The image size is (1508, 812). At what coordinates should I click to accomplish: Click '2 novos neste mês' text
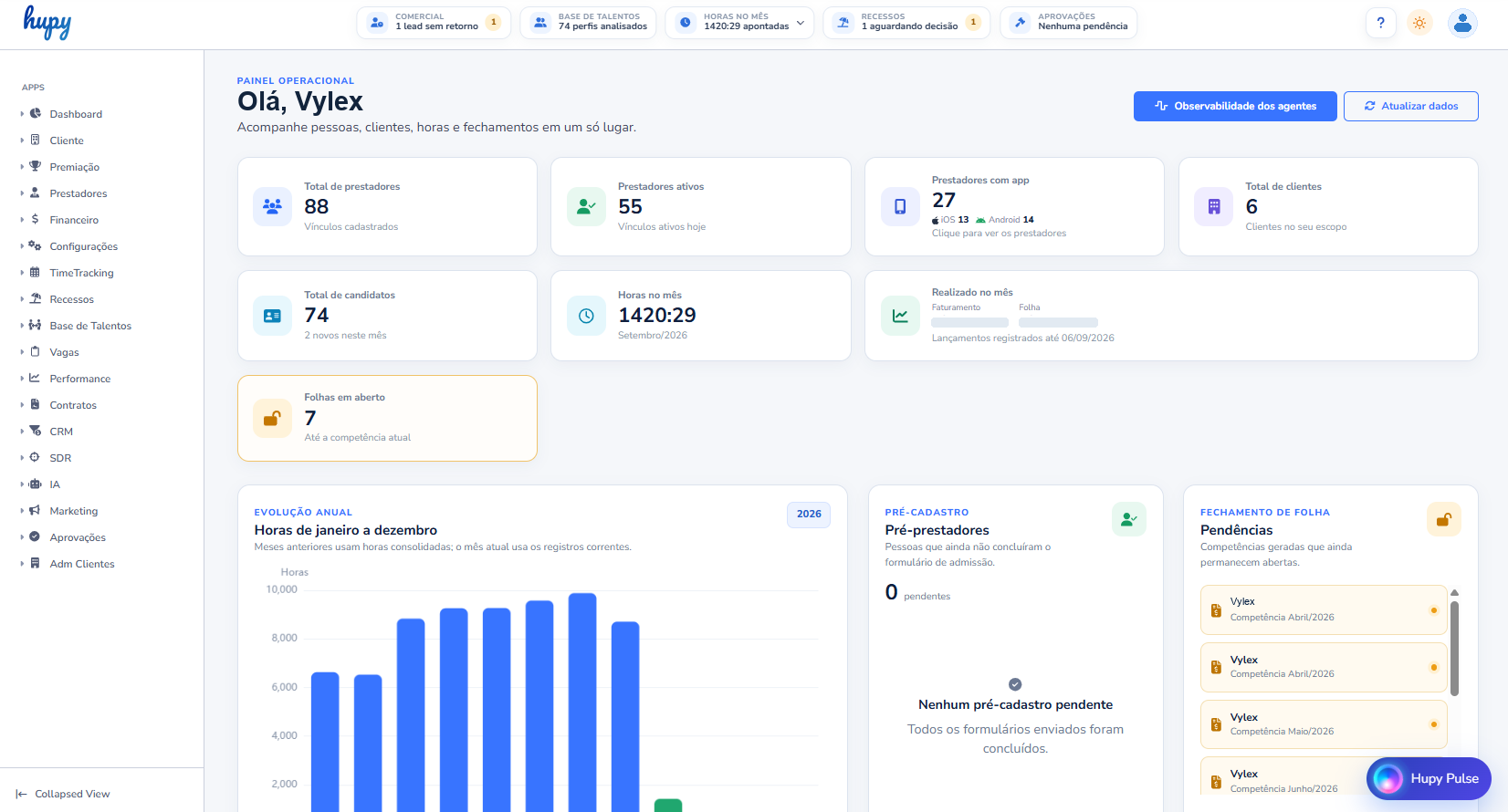[345, 336]
